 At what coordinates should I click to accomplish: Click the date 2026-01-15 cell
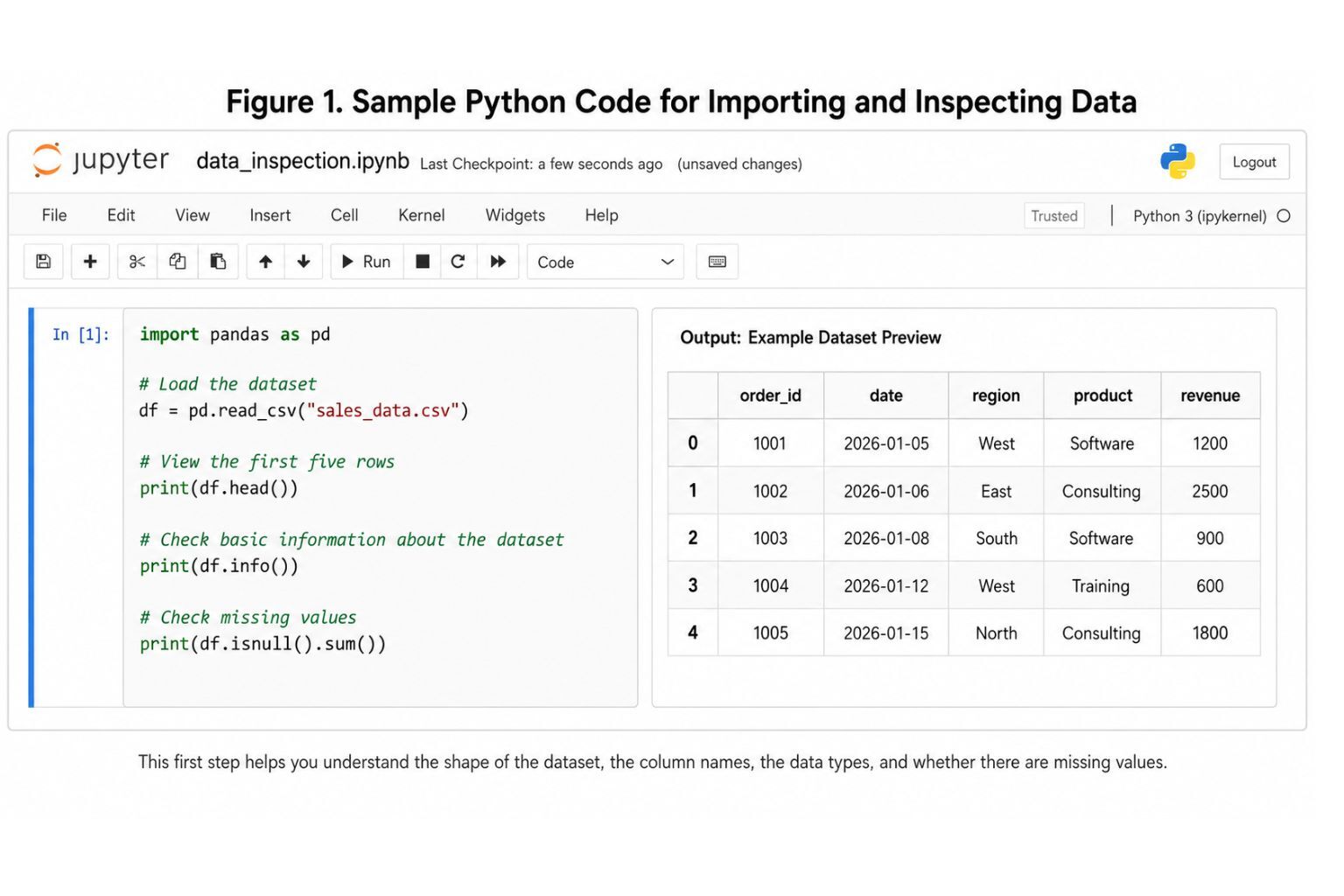pos(885,633)
